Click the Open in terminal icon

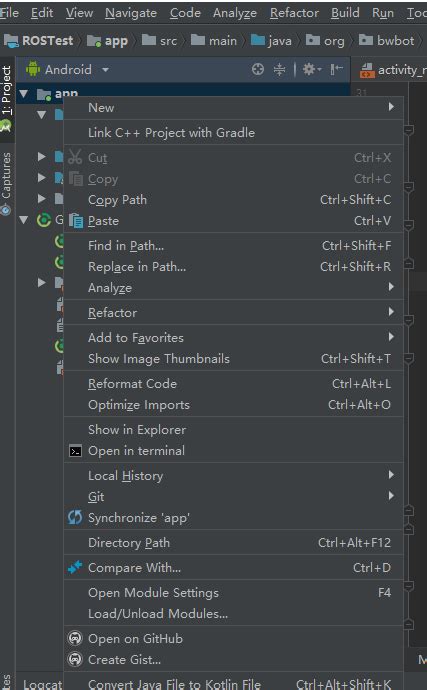pos(76,451)
